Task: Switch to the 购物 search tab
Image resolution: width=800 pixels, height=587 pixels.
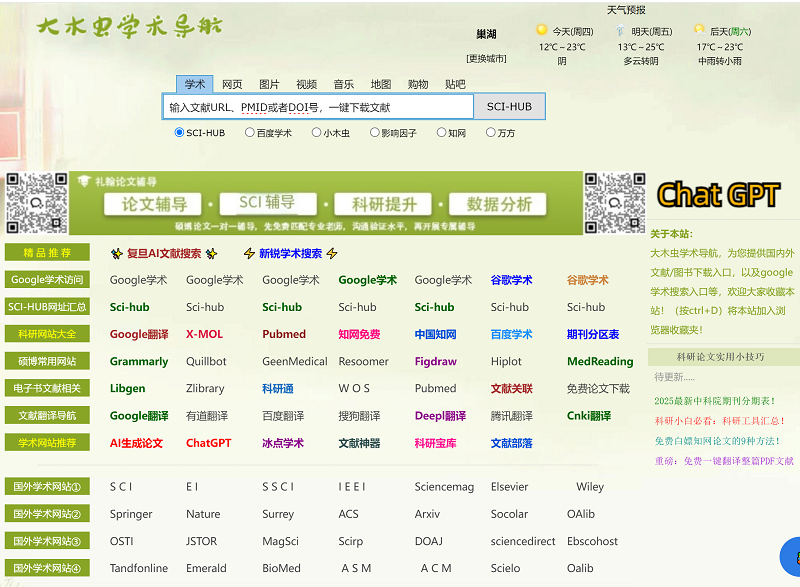Action: 418,84
